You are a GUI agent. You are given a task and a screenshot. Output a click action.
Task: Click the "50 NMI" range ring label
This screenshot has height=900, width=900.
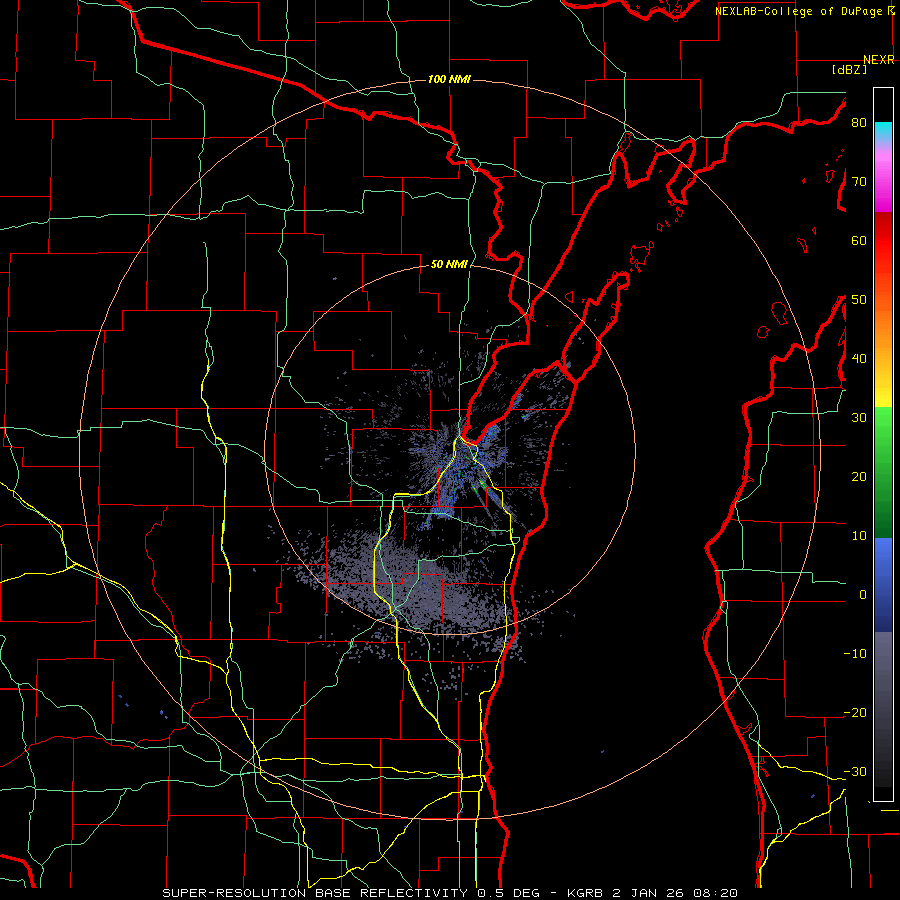449,265
